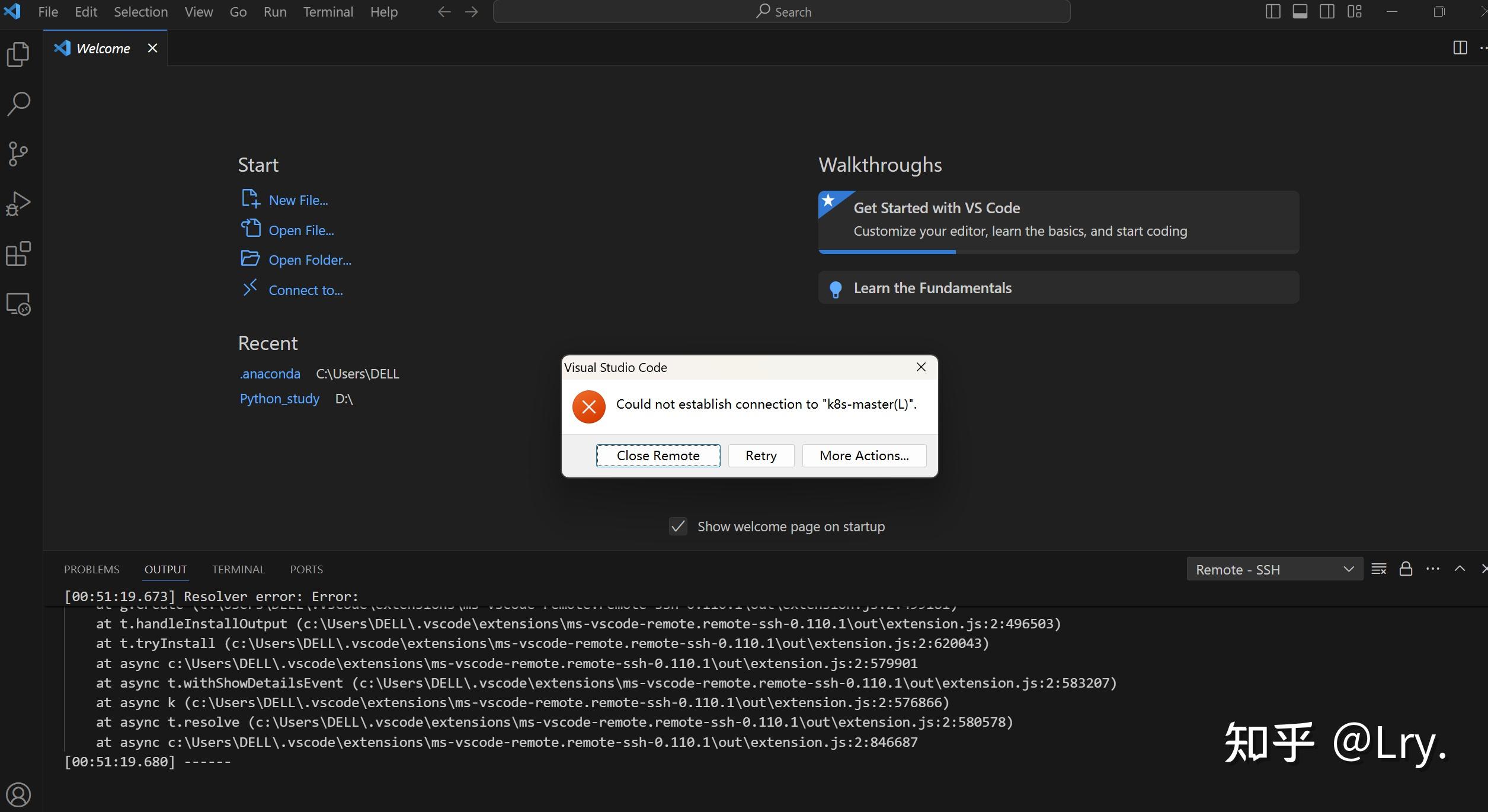Uncheck Show welcome page on startup
Image resolution: width=1488 pixels, height=812 pixels.
(678, 526)
